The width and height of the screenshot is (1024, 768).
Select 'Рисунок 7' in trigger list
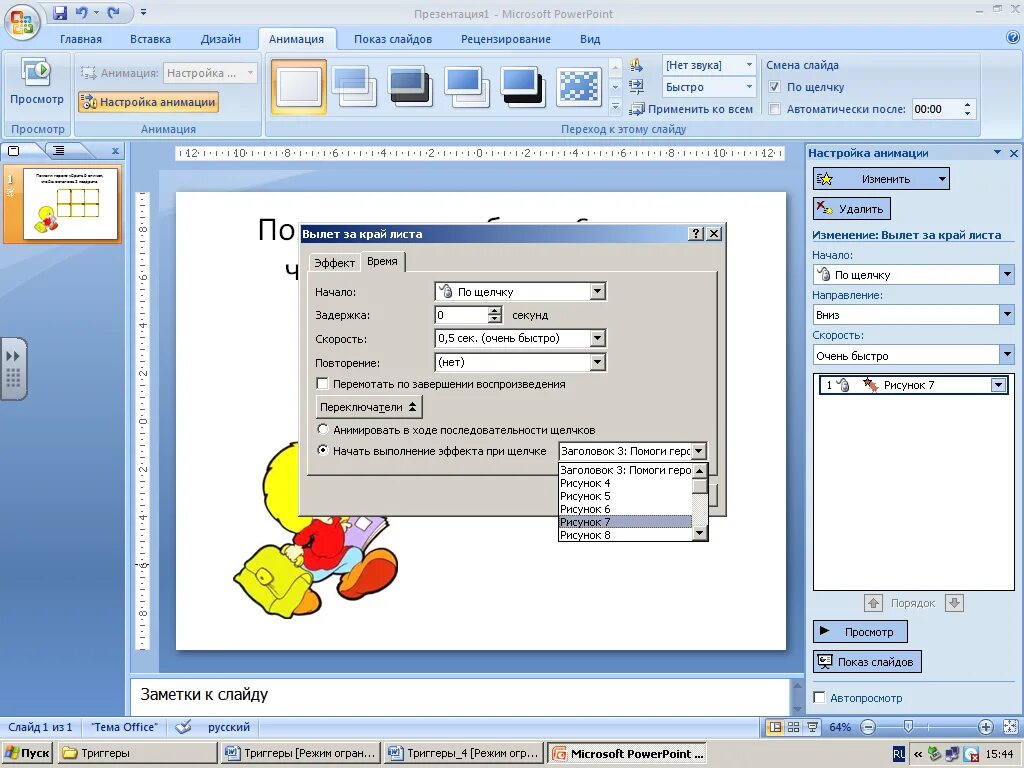(x=625, y=522)
